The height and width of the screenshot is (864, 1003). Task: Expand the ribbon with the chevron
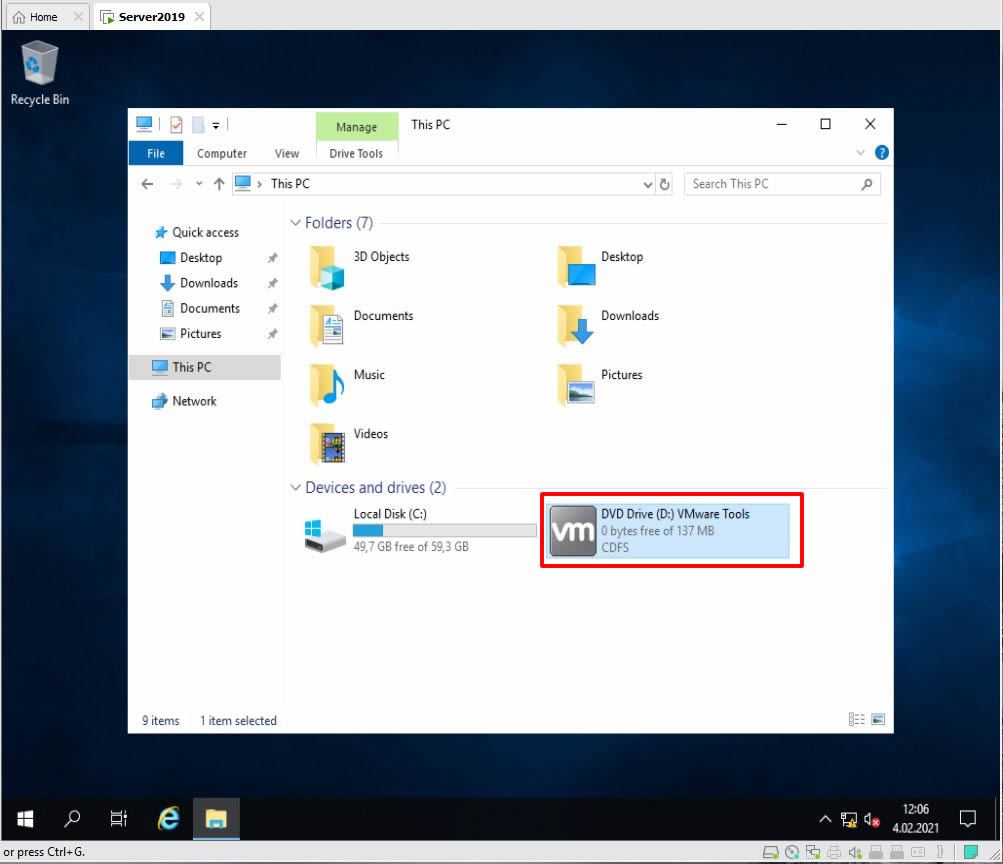(x=860, y=153)
